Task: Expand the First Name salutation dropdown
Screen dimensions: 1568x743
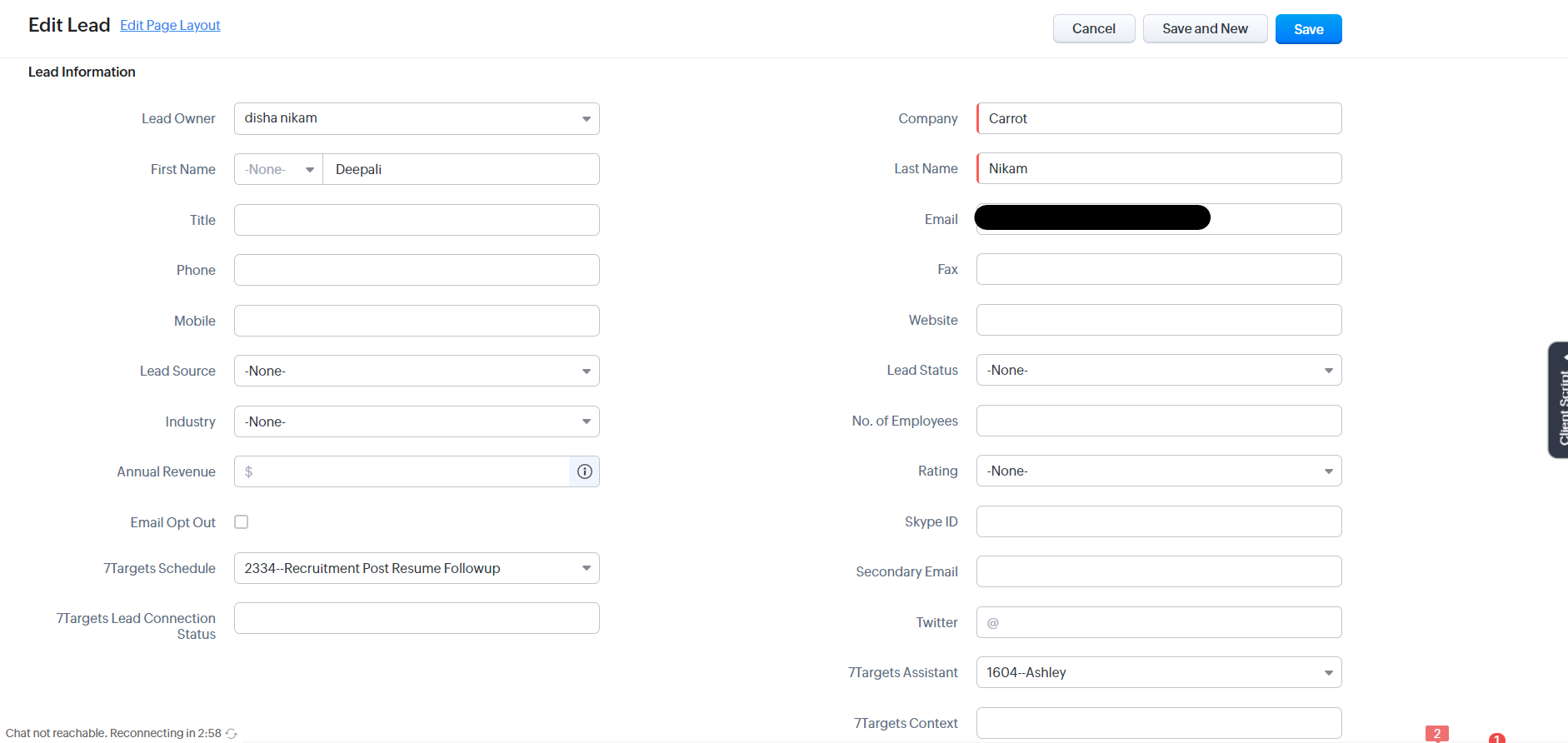Action: pos(279,170)
